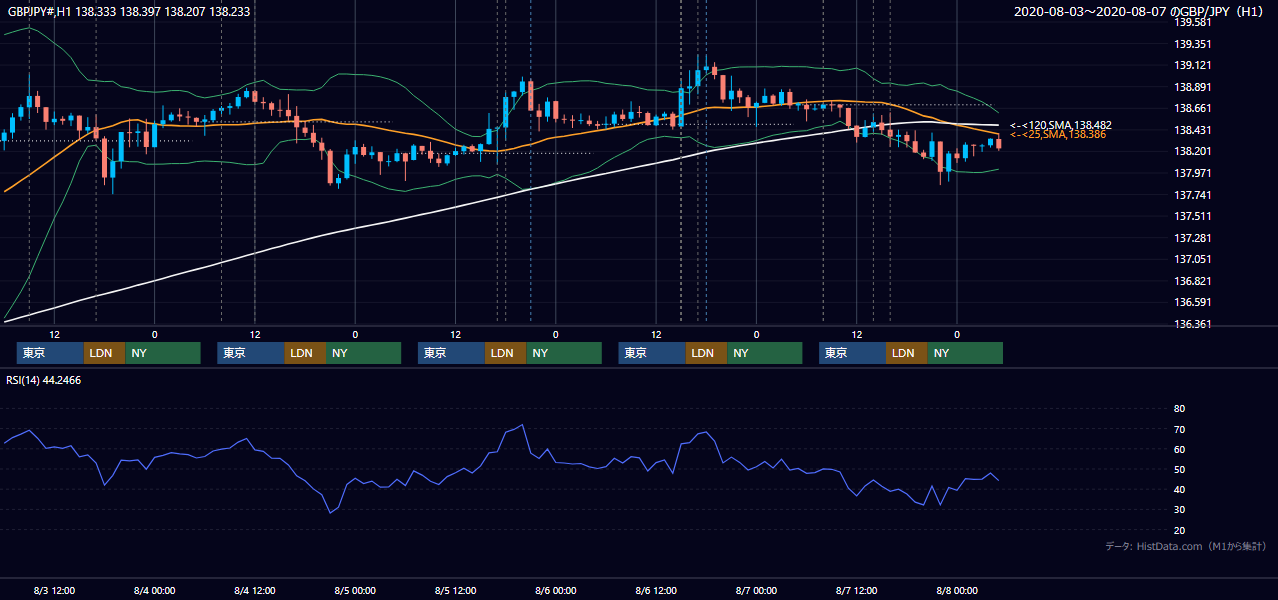Click price axis label 138.201

tap(1193, 151)
